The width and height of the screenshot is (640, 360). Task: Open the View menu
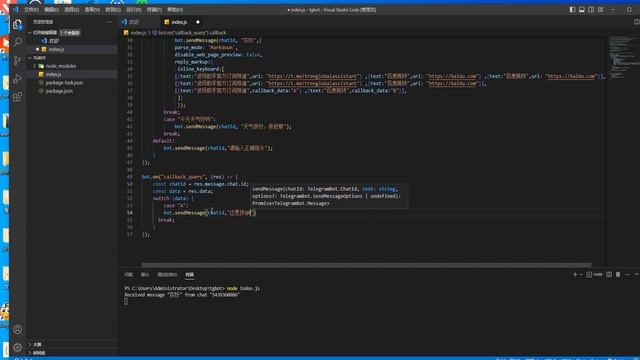pos(92,9)
